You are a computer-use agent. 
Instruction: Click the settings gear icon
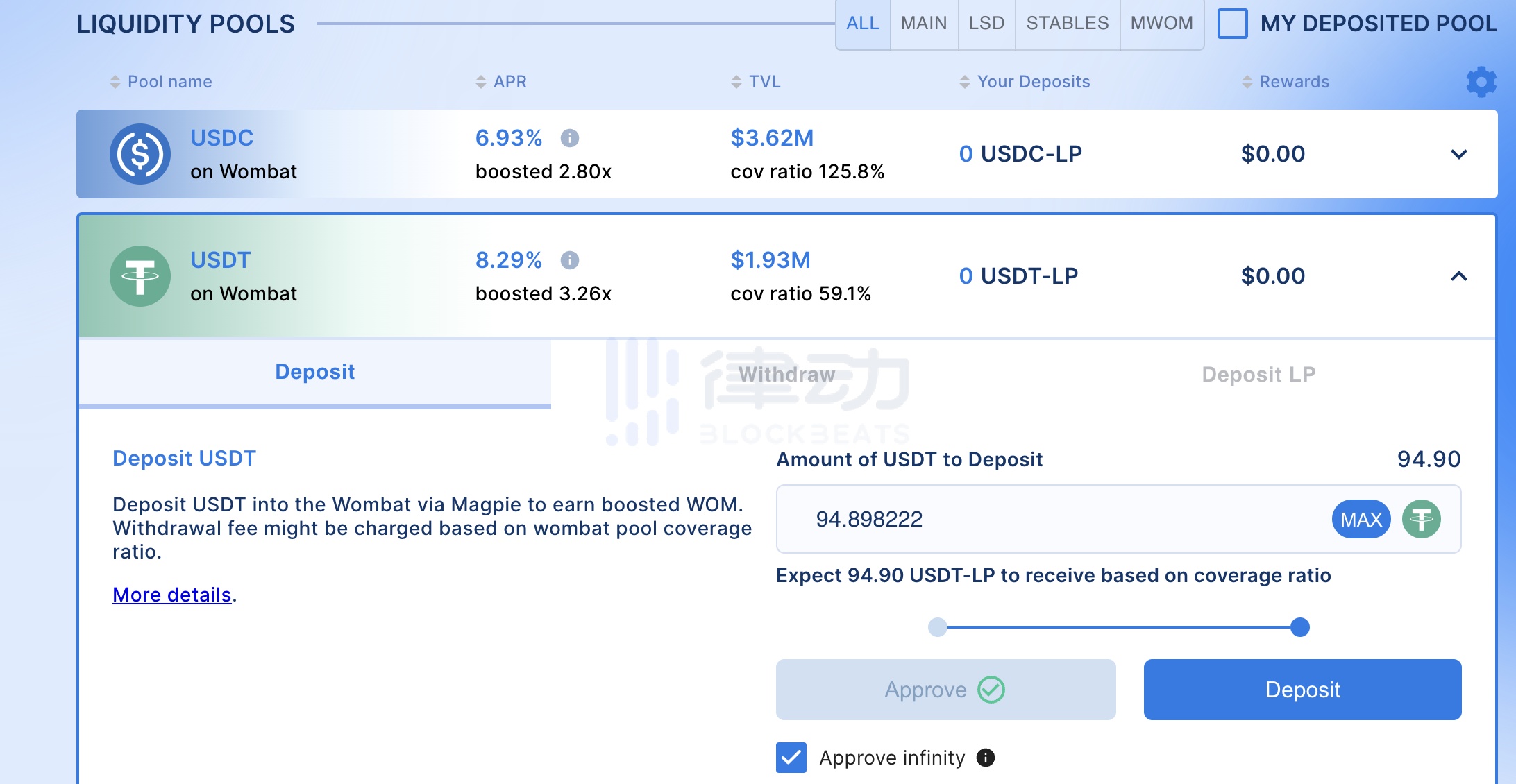click(x=1481, y=82)
